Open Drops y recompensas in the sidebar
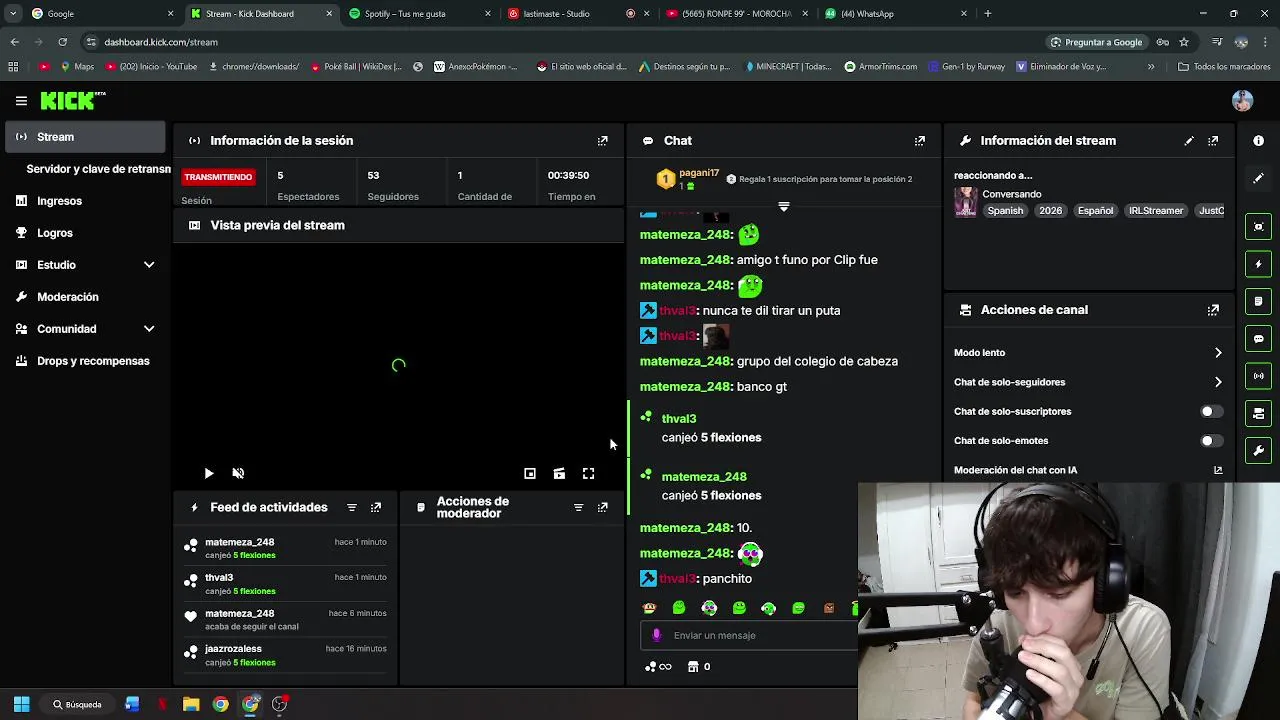 85,361
